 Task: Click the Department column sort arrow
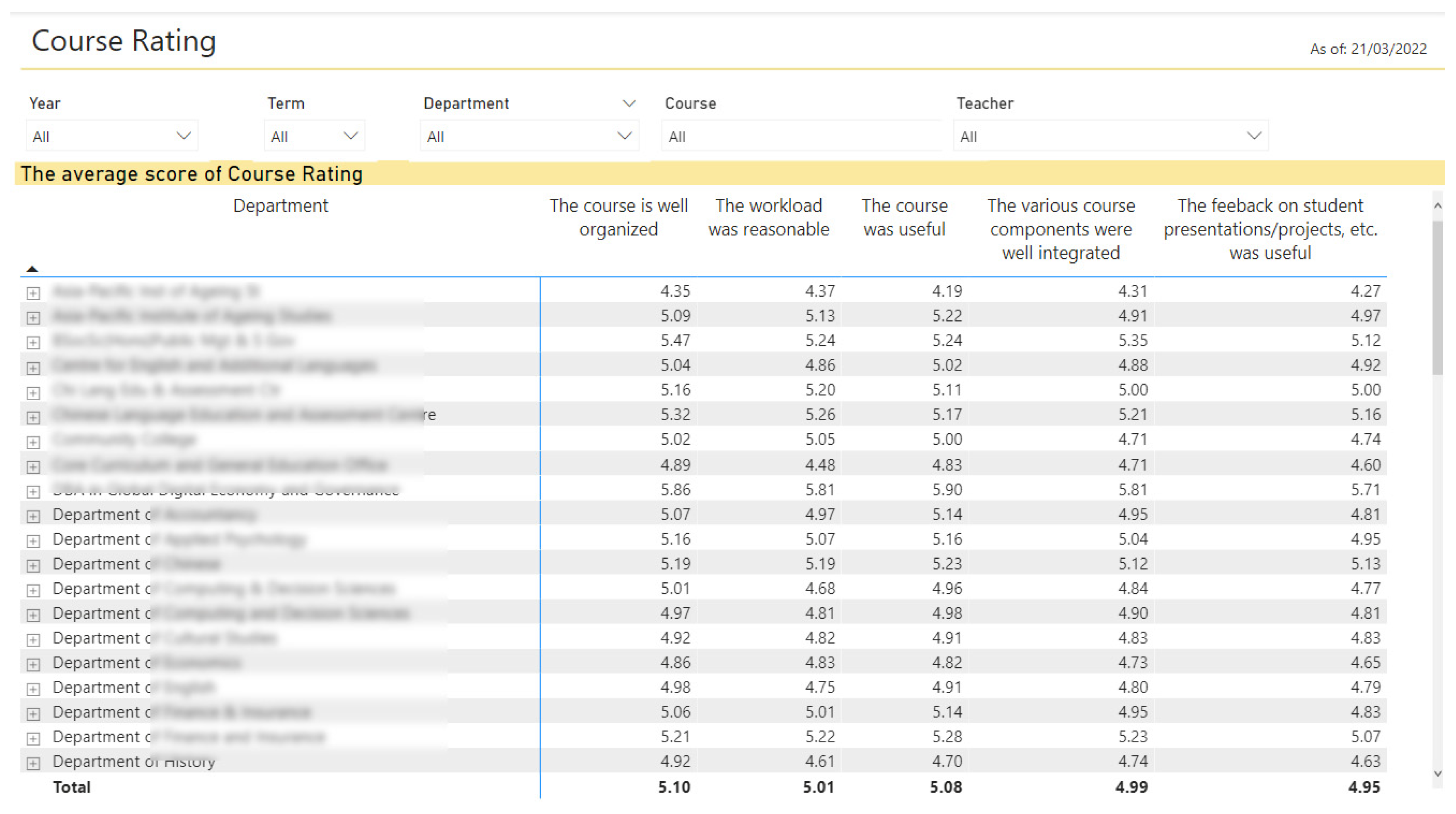[x=32, y=269]
